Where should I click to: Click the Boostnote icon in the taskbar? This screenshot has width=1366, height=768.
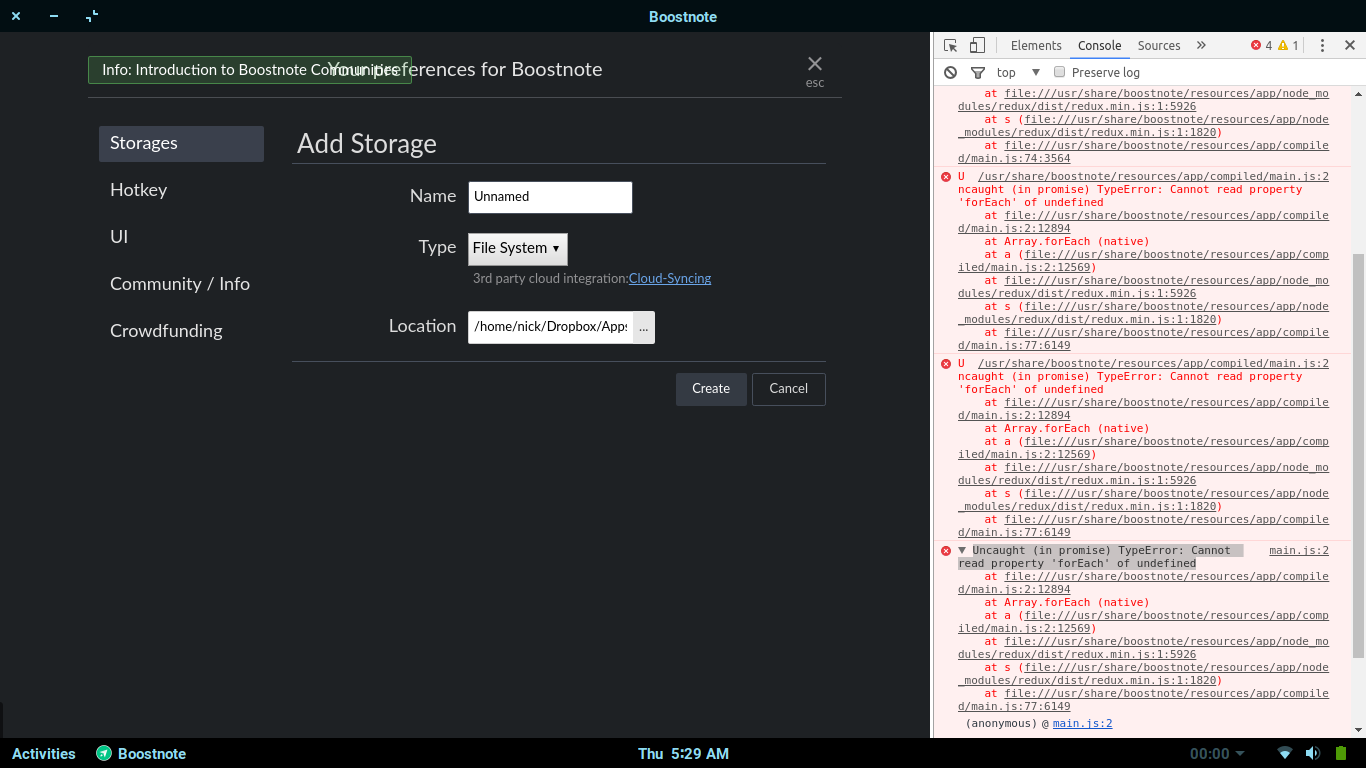tap(104, 754)
